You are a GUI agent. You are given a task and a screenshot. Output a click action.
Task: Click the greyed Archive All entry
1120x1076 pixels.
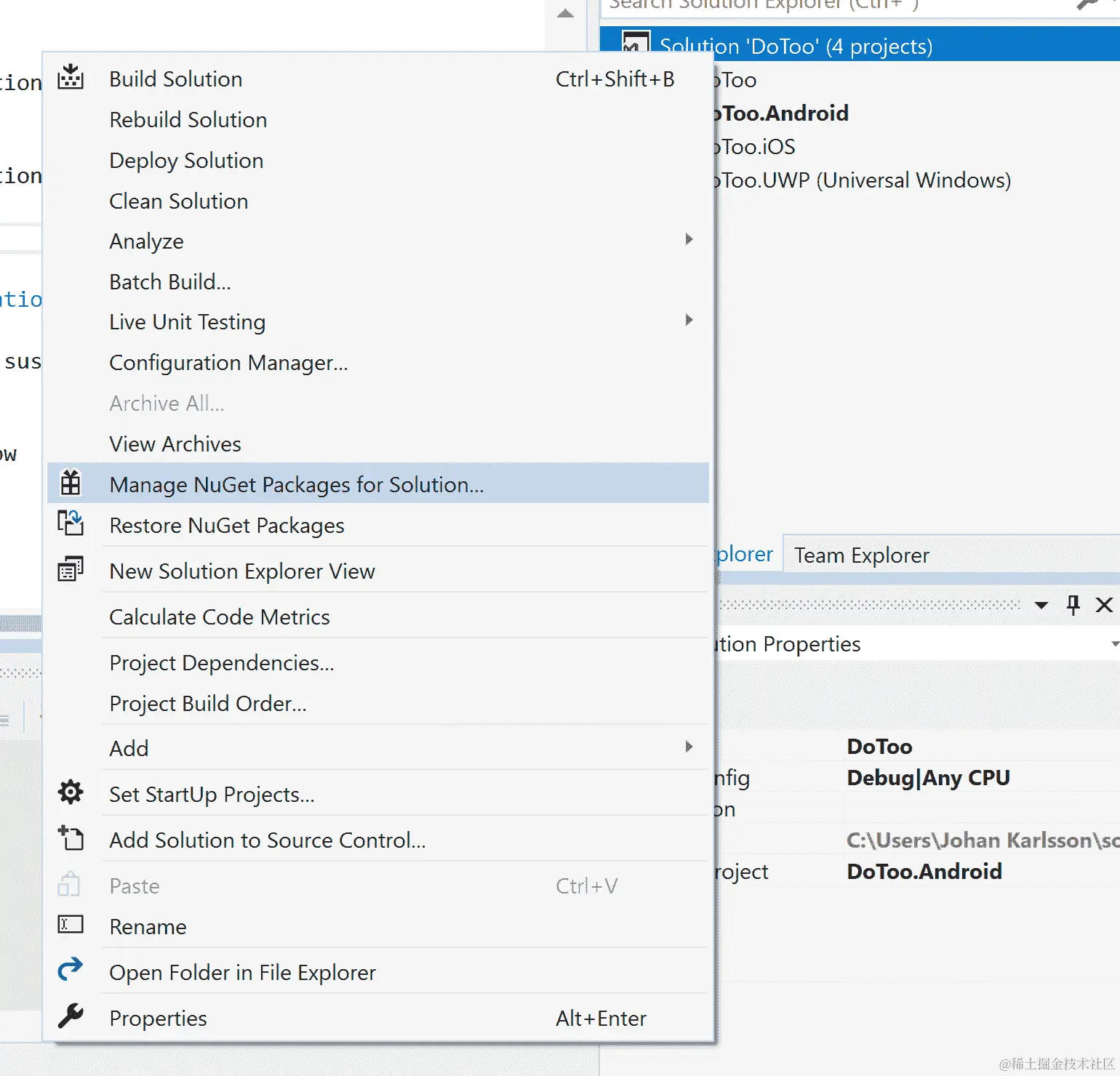[x=378, y=403]
